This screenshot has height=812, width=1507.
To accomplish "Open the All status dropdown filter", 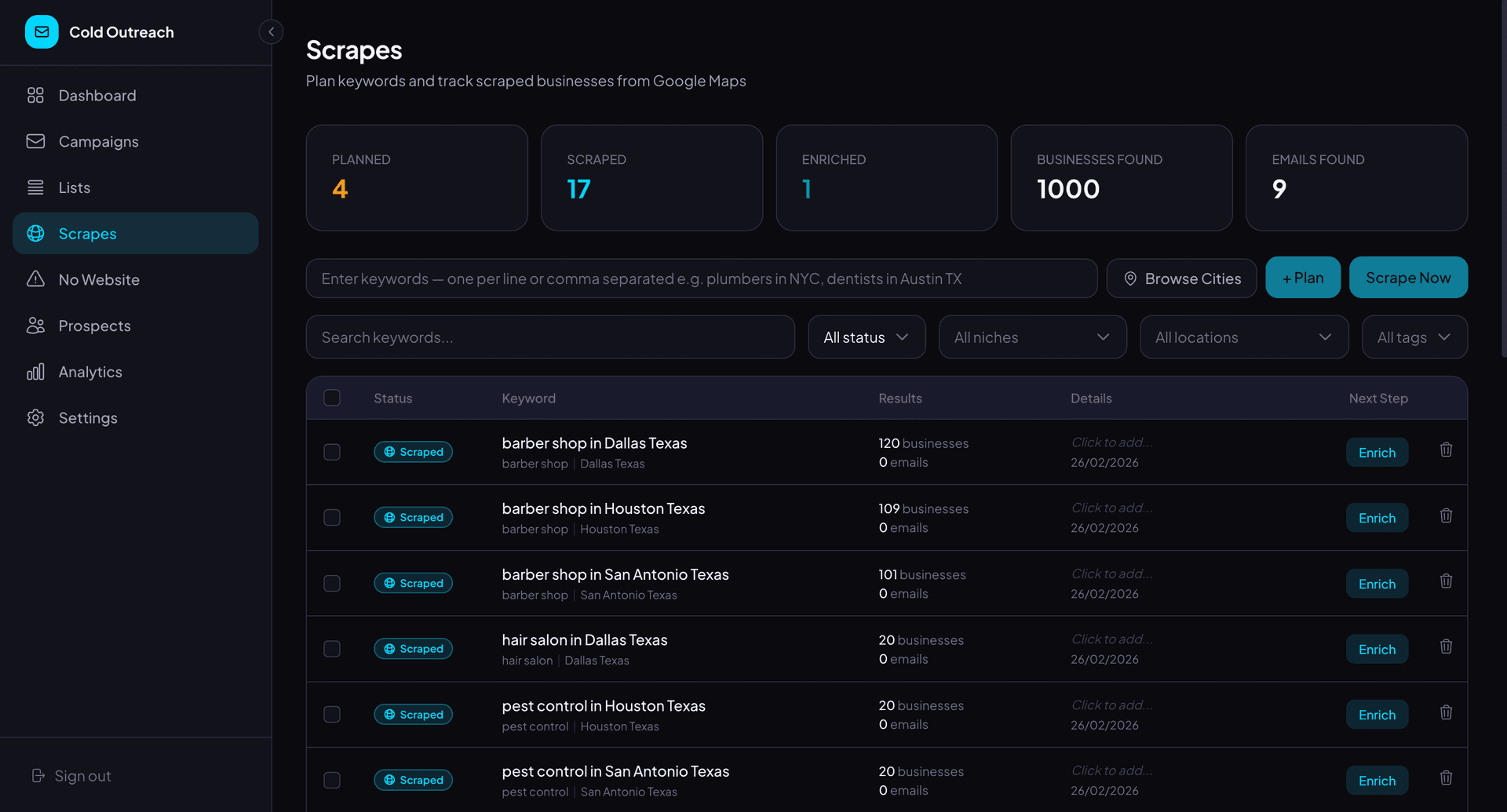I will click(x=867, y=337).
